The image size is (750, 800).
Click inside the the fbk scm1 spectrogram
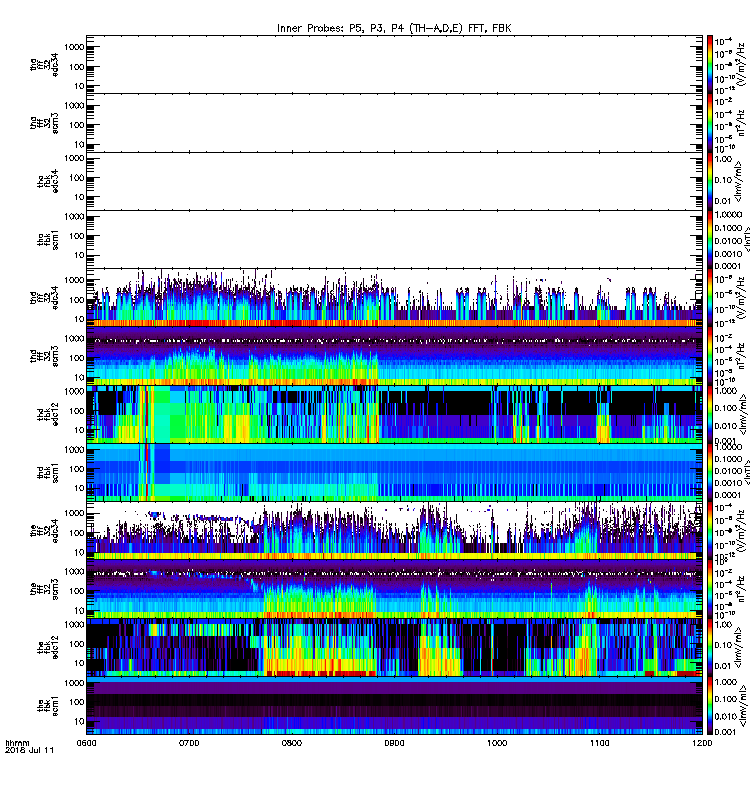click(x=394, y=706)
